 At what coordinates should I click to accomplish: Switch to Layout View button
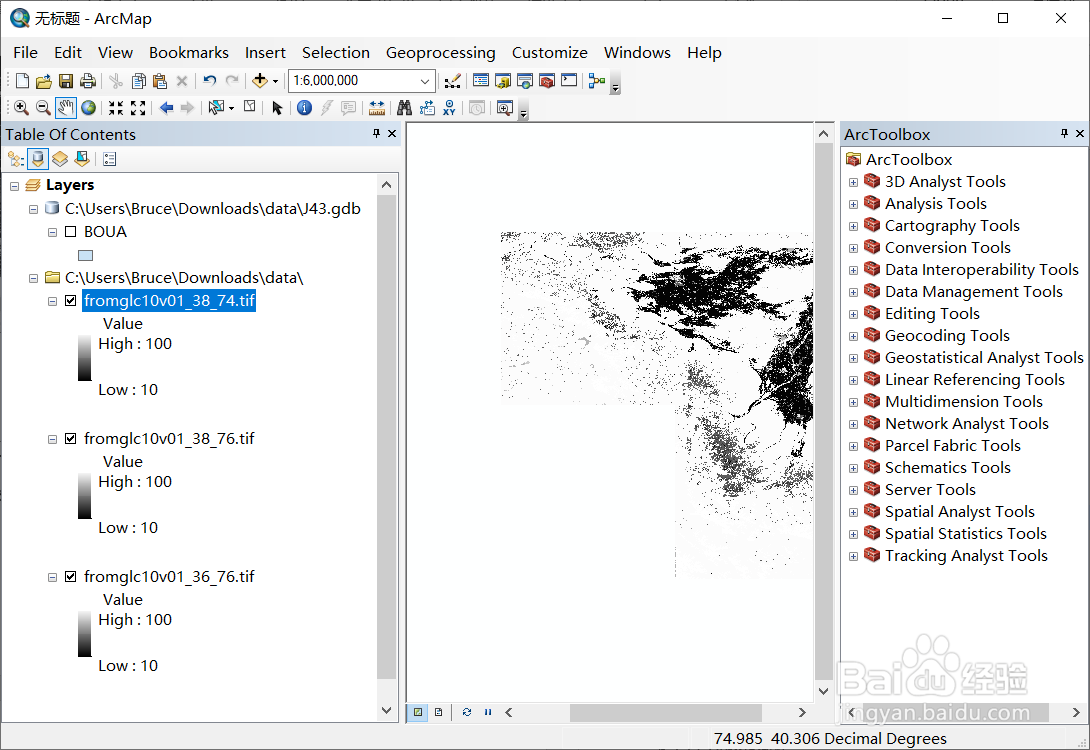click(439, 712)
